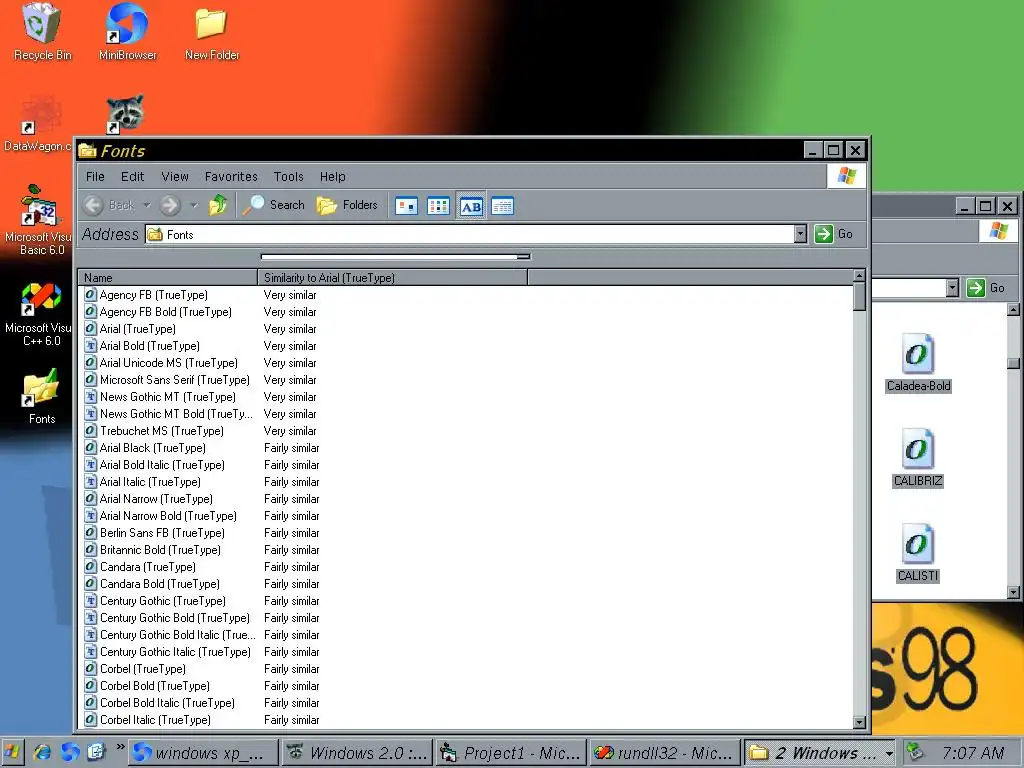Open the View menu
This screenshot has width=1024, height=768.
(x=174, y=176)
